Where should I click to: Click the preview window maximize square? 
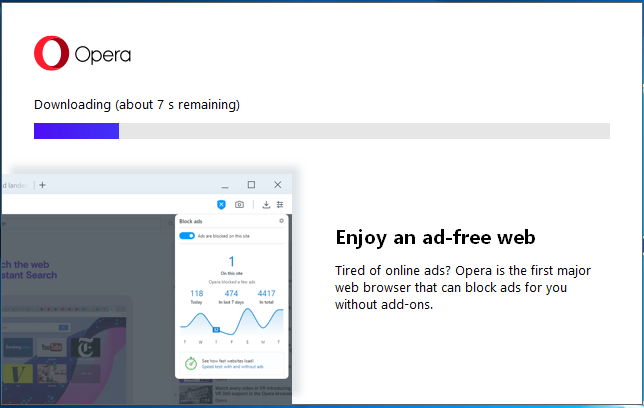click(251, 185)
